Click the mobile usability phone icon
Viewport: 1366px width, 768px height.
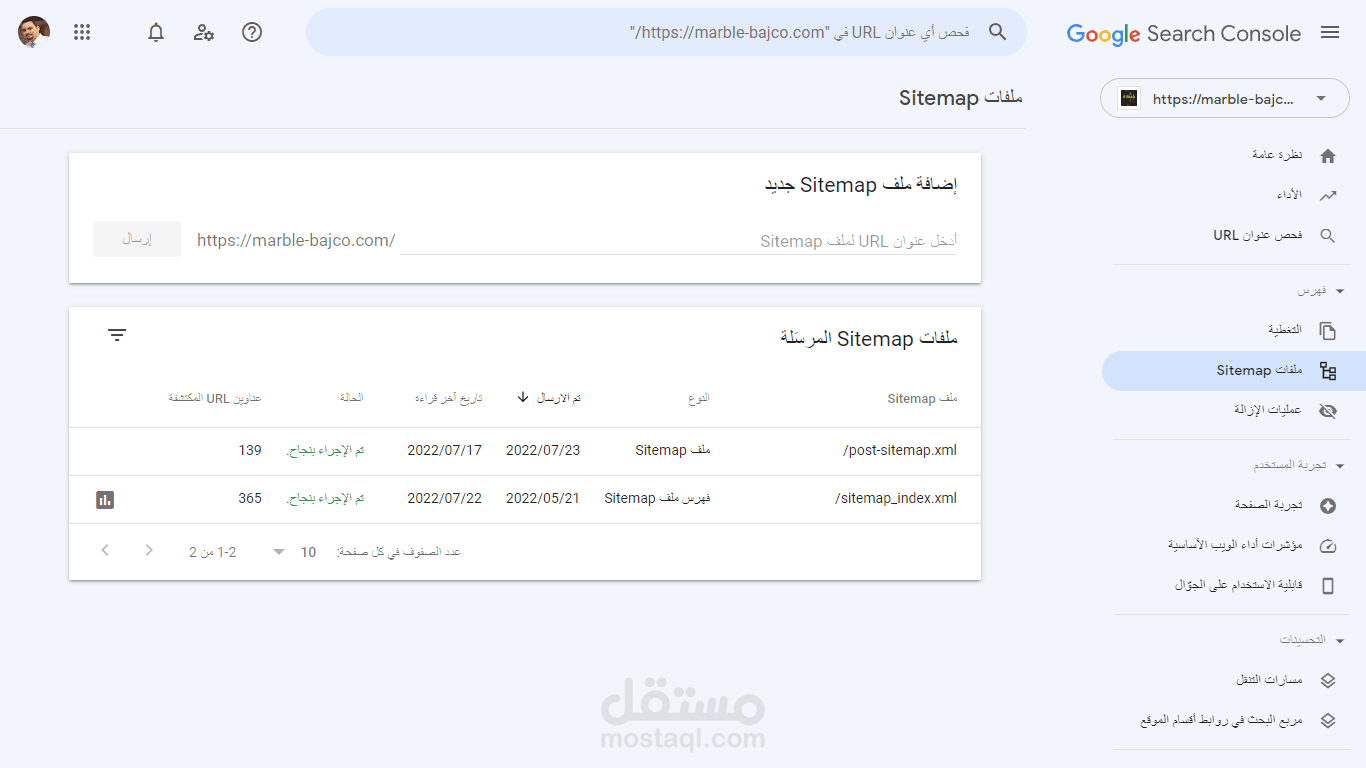tap(1328, 586)
